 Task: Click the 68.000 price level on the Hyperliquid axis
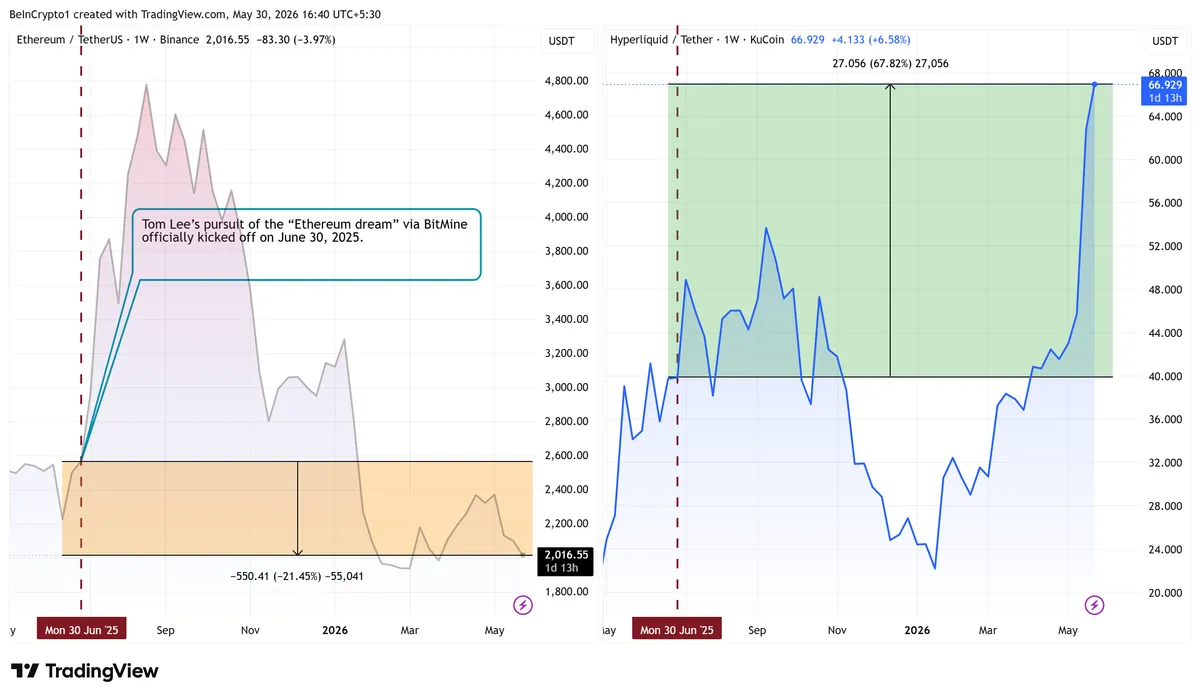[x=1167, y=73]
